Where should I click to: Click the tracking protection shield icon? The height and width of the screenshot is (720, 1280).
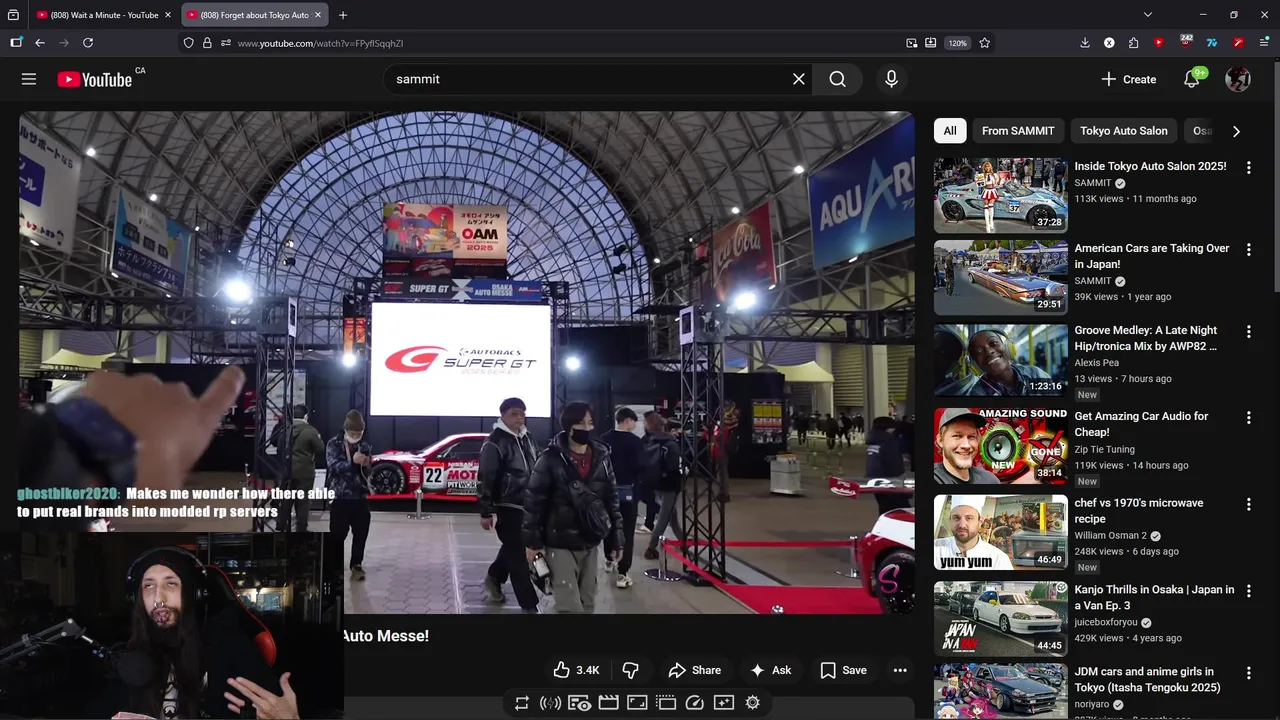pyautogui.click(x=188, y=43)
